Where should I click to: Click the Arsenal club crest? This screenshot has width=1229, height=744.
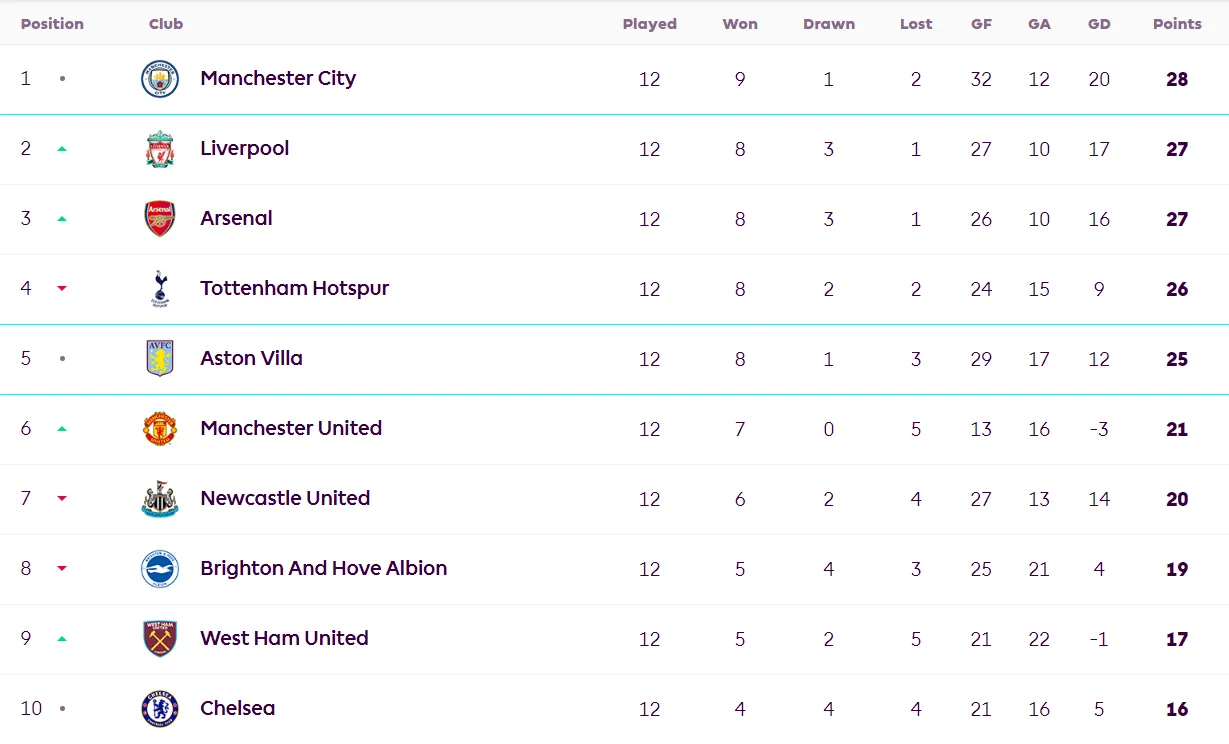160,219
